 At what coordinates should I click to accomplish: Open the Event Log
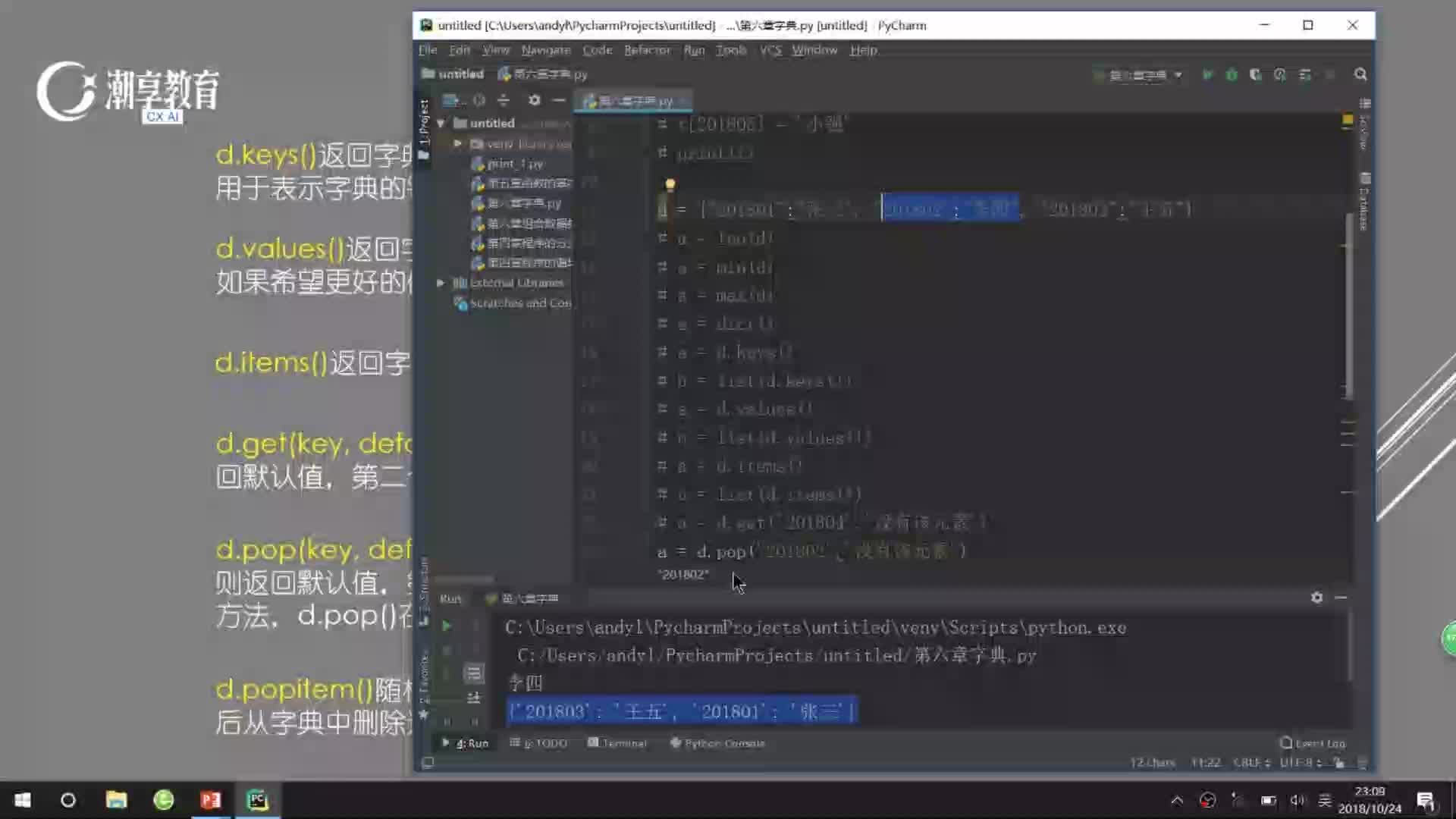pyautogui.click(x=1313, y=743)
